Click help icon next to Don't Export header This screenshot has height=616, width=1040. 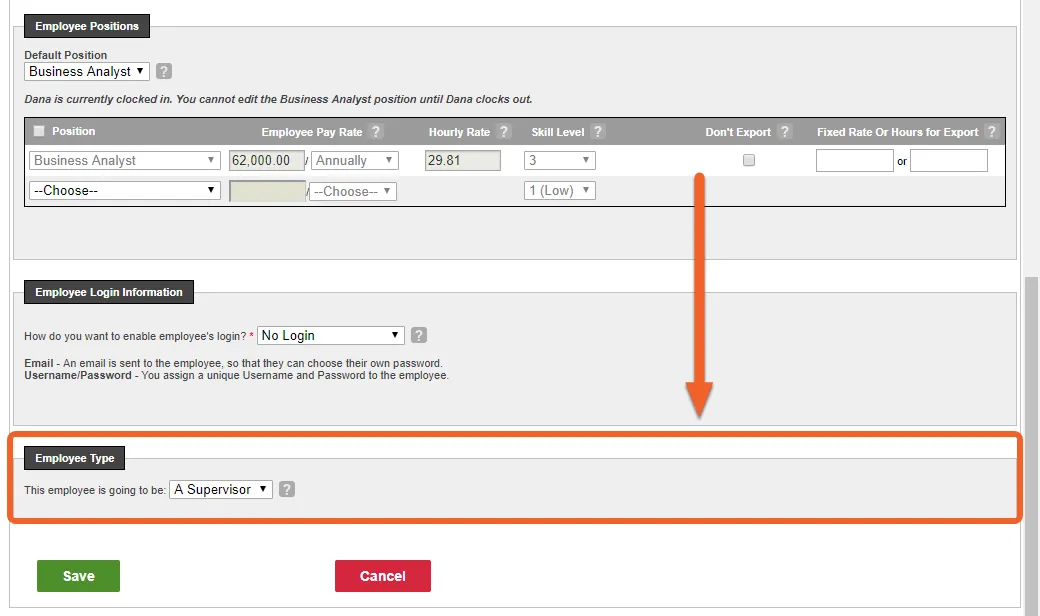(785, 131)
